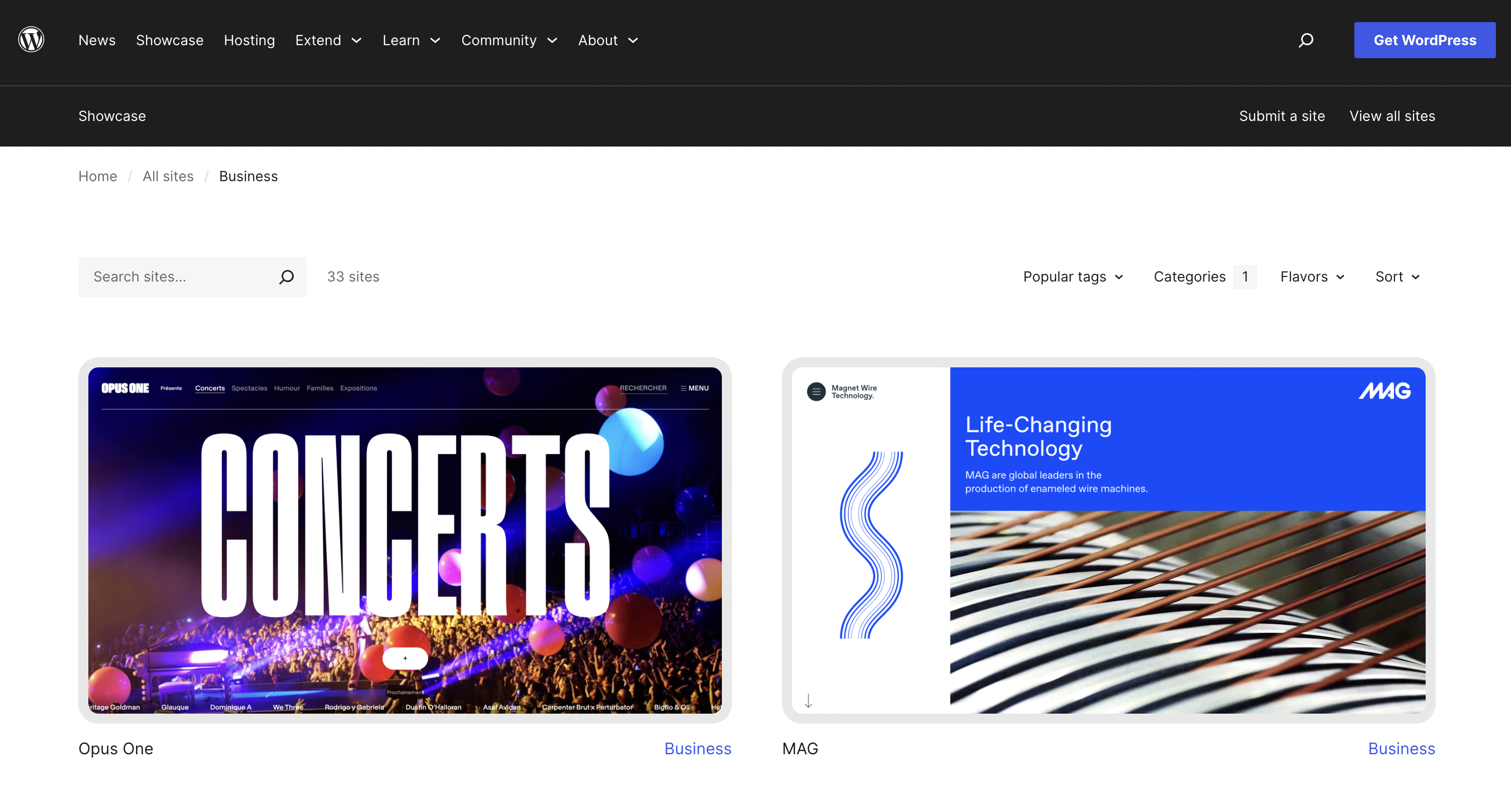Open the Opus One site thumbnail
1511x812 pixels.
[x=405, y=539]
